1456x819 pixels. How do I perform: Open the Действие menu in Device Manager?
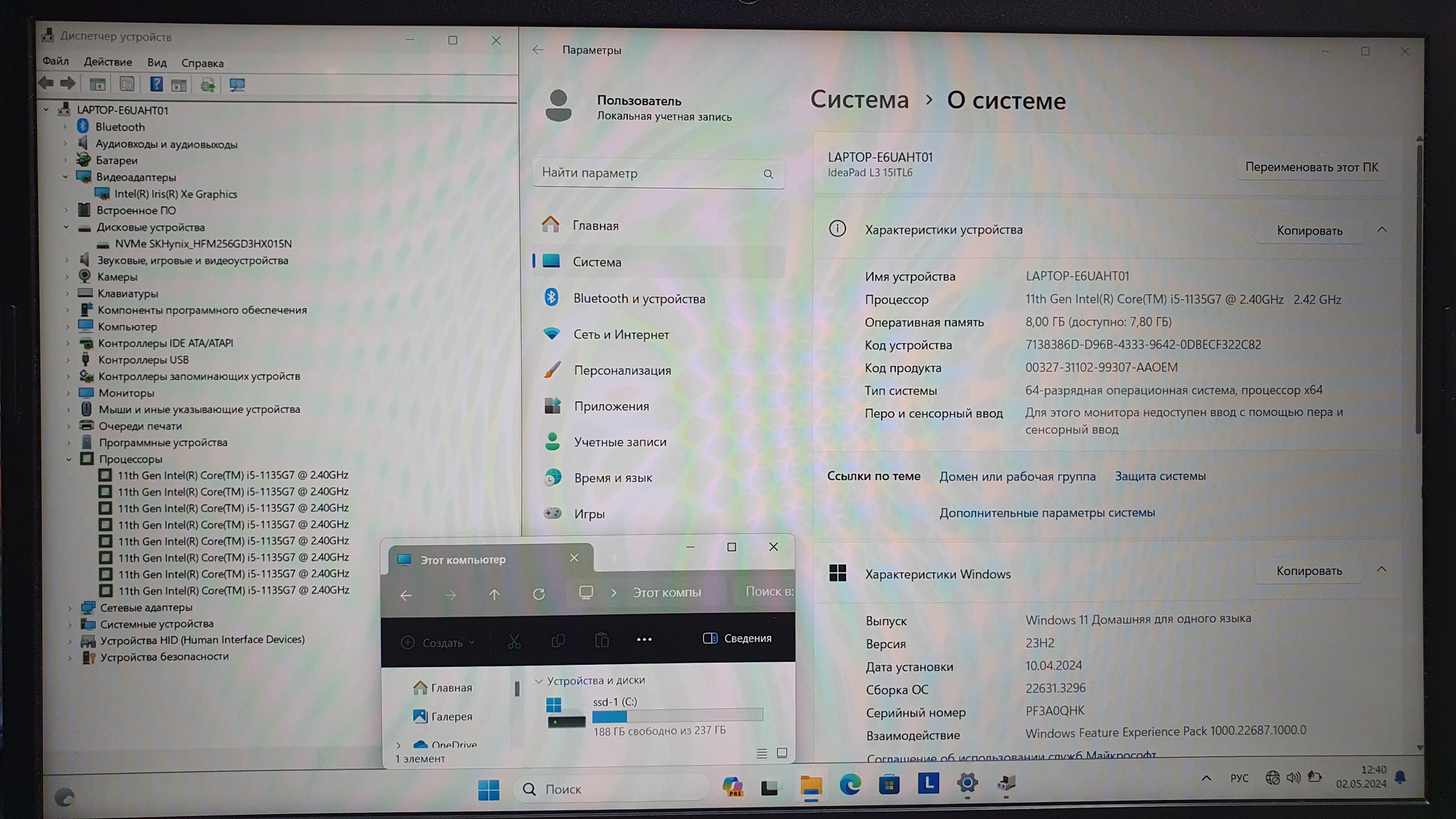pyautogui.click(x=107, y=63)
